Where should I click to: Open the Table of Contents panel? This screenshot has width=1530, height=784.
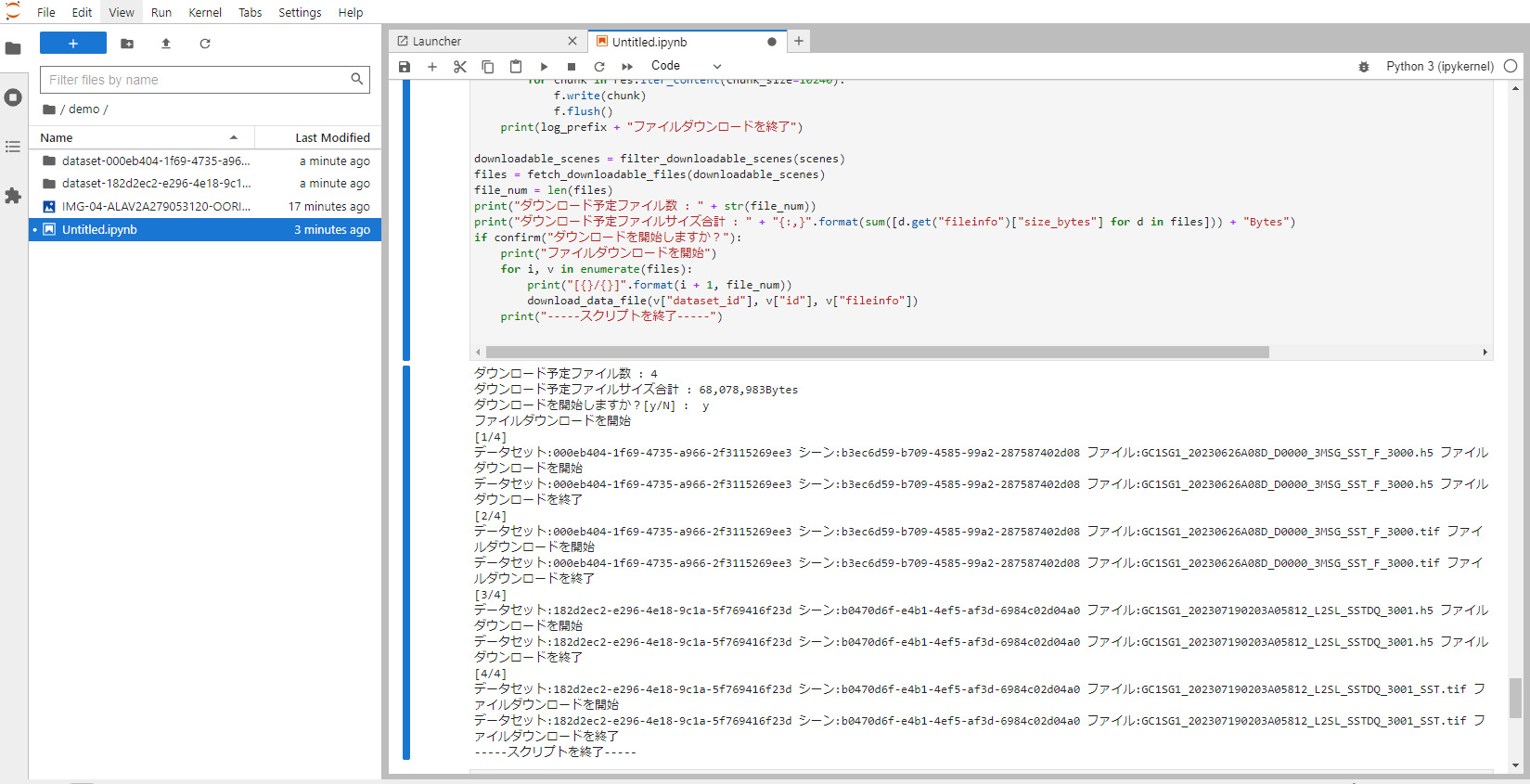tap(13, 147)
